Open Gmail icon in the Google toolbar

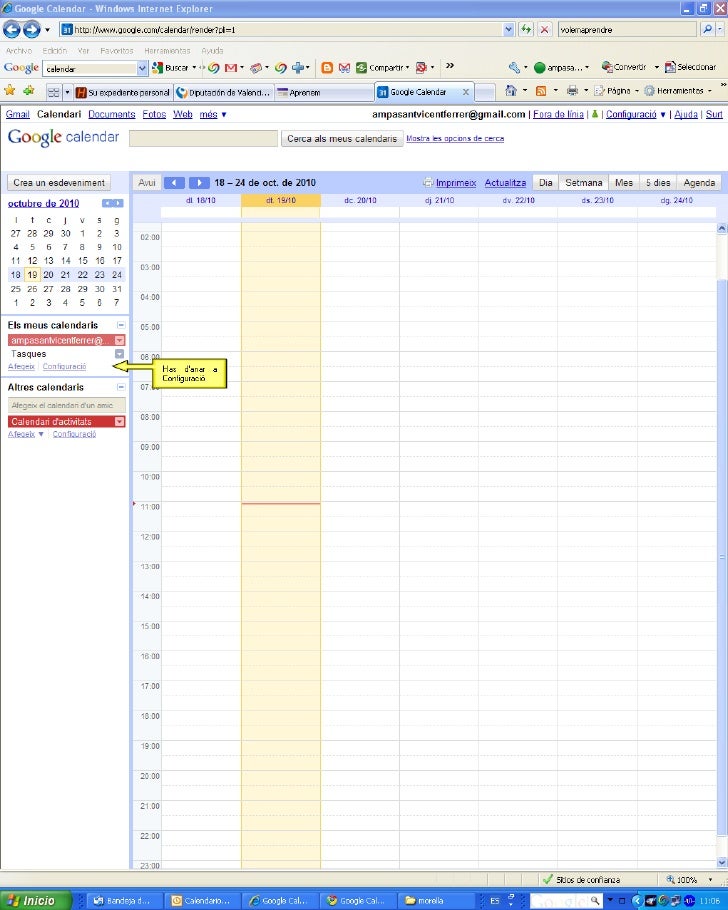click(x=230, y=68)
